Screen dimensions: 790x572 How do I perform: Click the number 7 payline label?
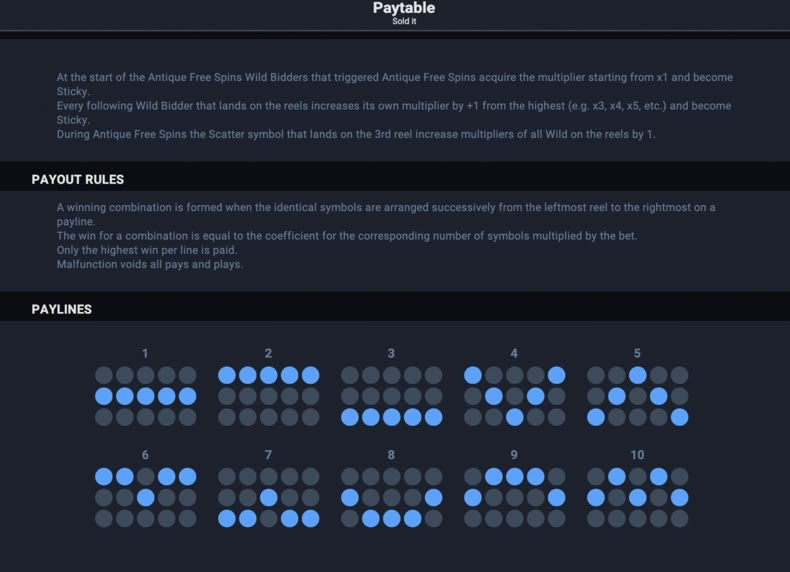(268, 455)
